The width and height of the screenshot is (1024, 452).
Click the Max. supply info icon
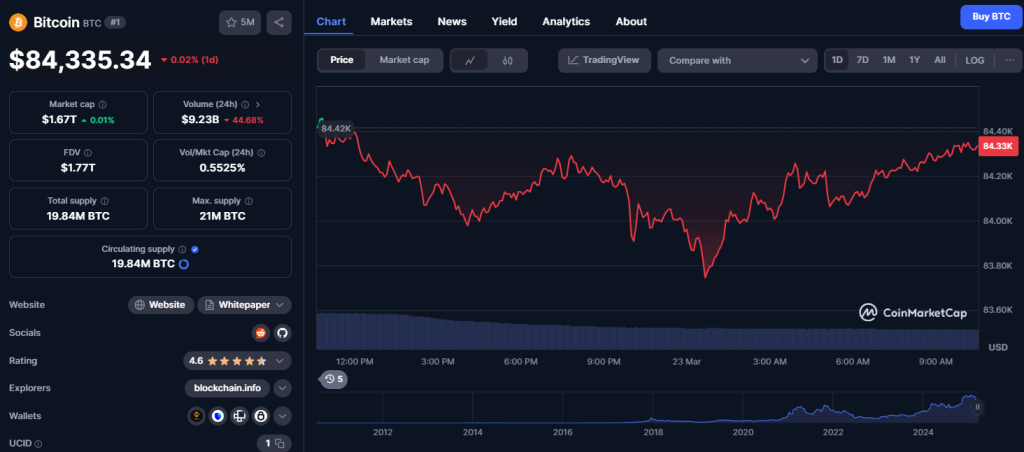pos(248,201)
